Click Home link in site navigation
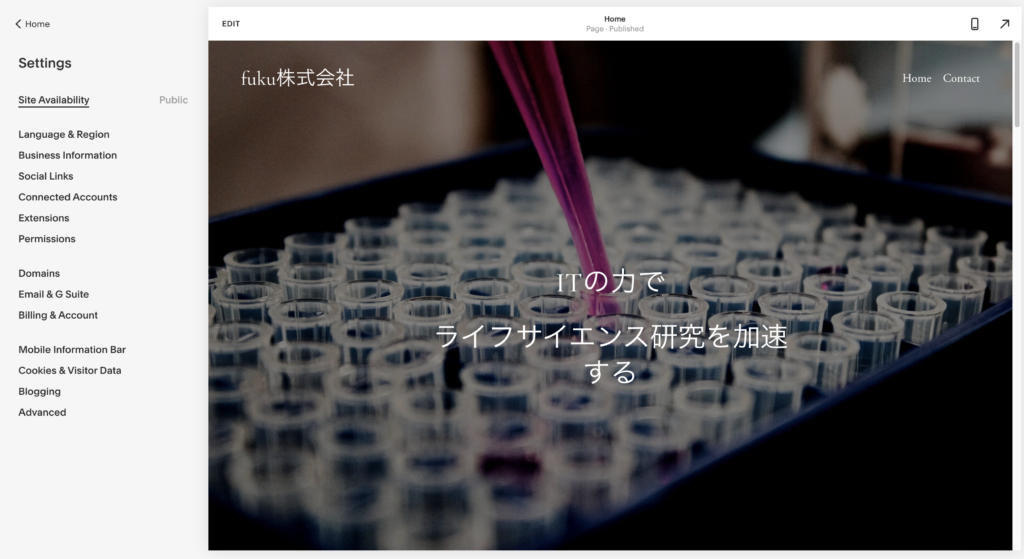This screenshot has height=559, width=1024. point(917,78)
